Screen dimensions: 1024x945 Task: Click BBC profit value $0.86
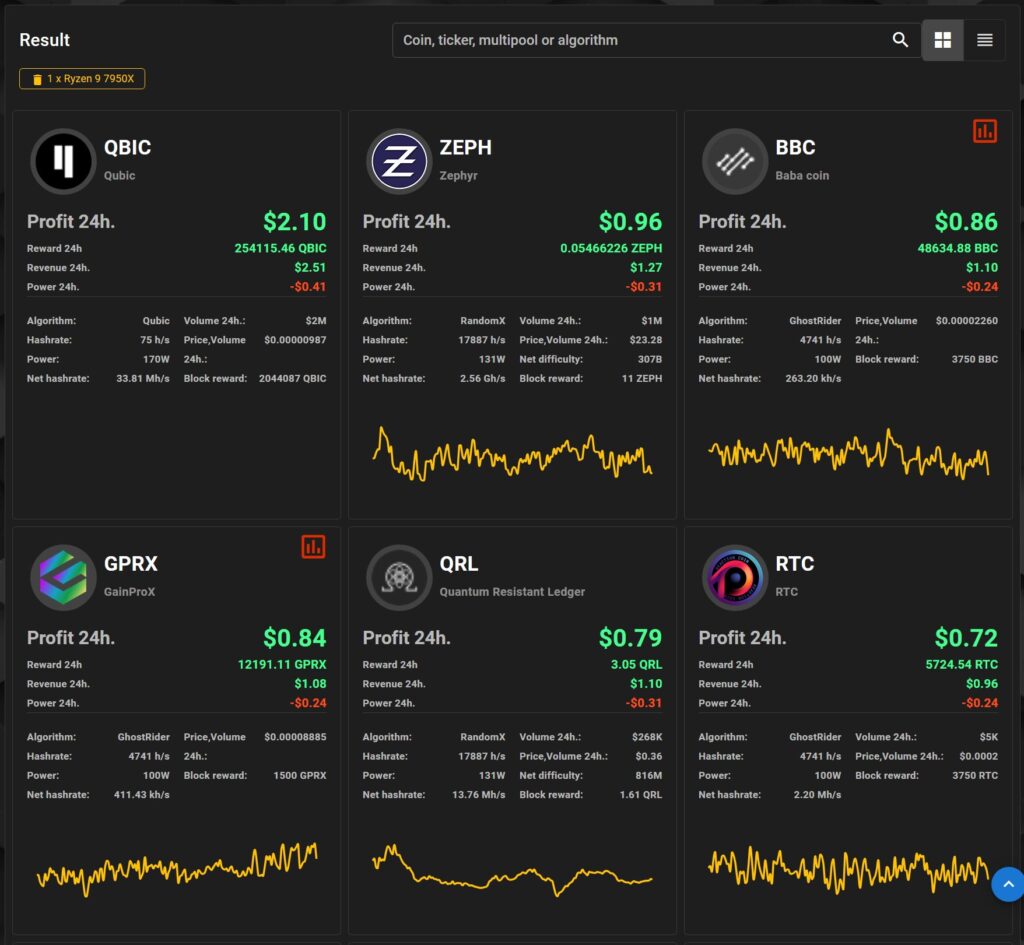coord(966,222)
